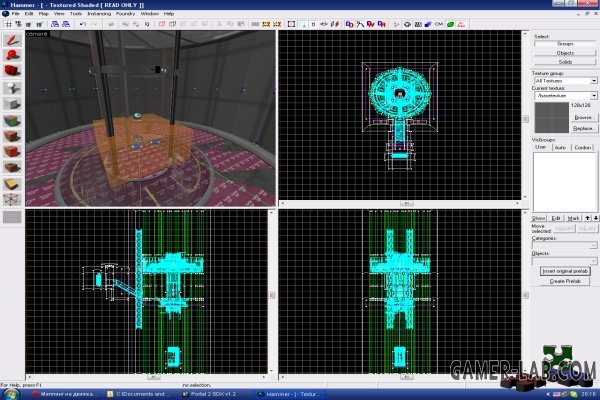
Task: Click the smaller grid size icon
Action: [x=28, y=24]
